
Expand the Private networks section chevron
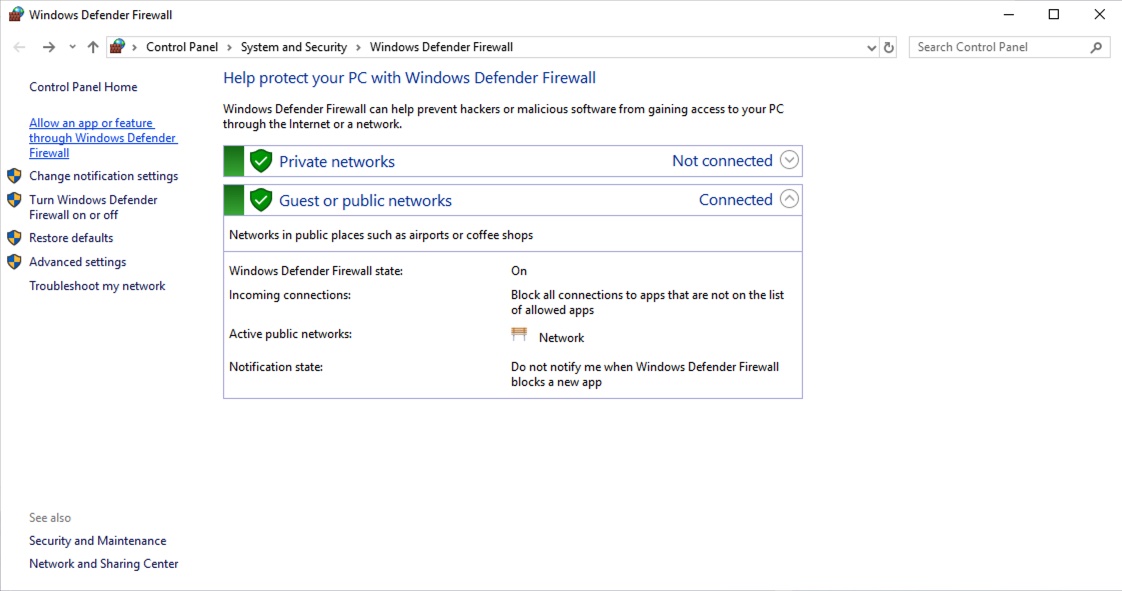click(789, 160)
